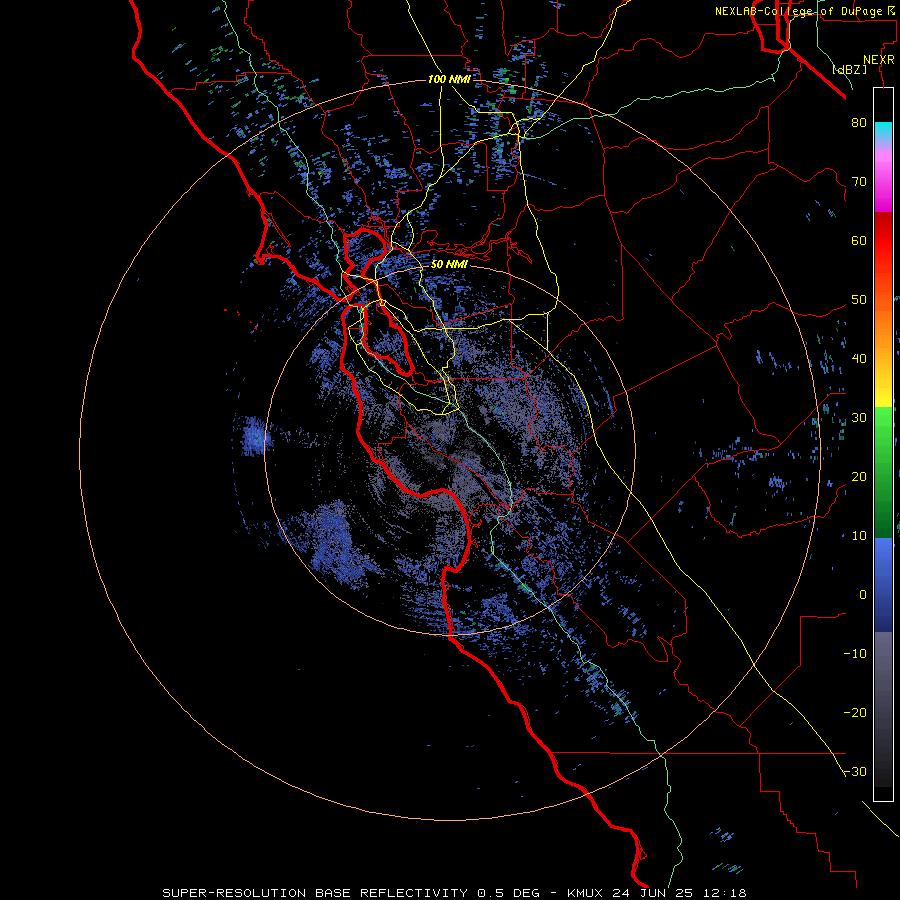Click the 50 value on the dBZ scale

pos(859,300)
